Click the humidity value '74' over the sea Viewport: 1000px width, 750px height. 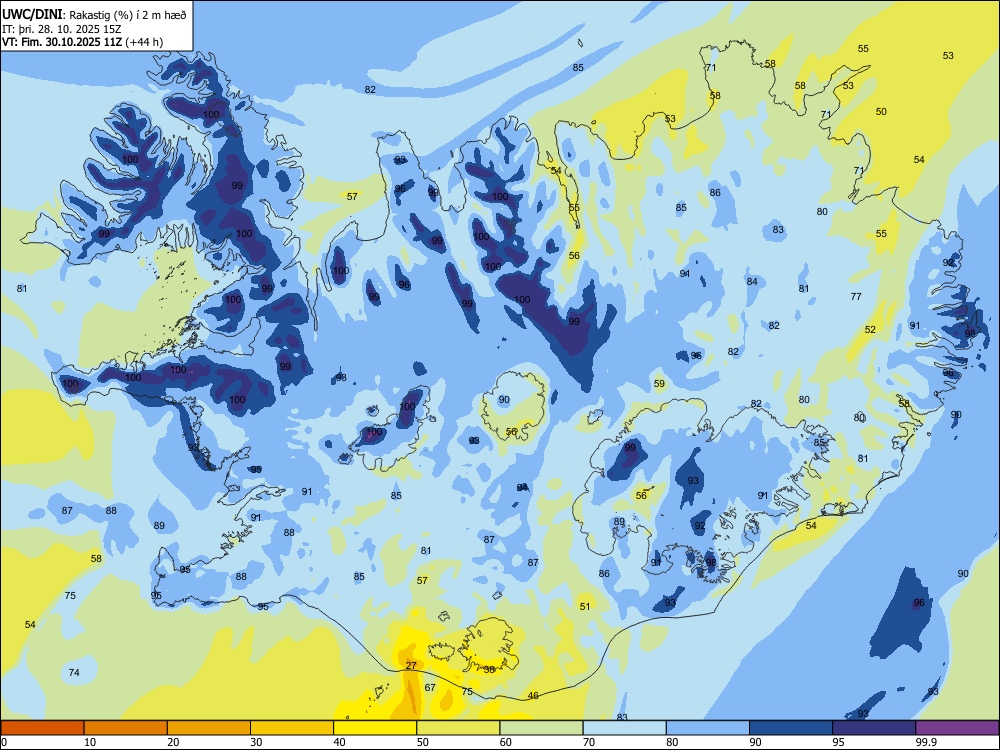point(74,672)
